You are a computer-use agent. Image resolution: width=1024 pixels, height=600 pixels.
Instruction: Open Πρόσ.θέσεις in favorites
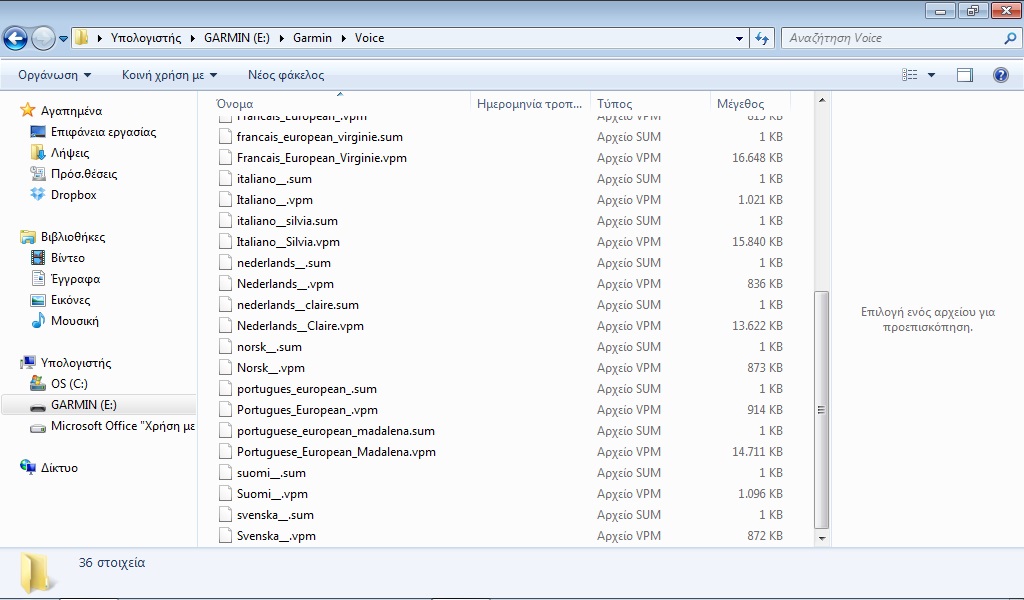point(74,174)
